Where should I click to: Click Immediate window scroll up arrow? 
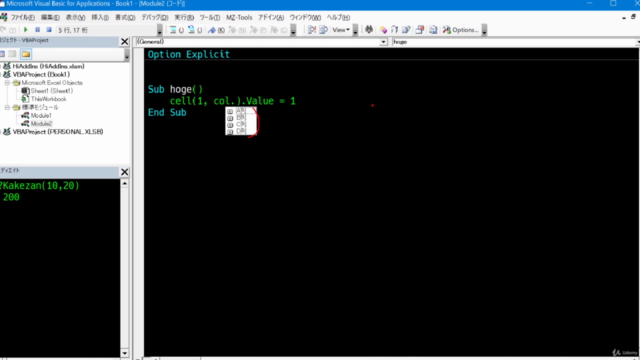[124, 183]
